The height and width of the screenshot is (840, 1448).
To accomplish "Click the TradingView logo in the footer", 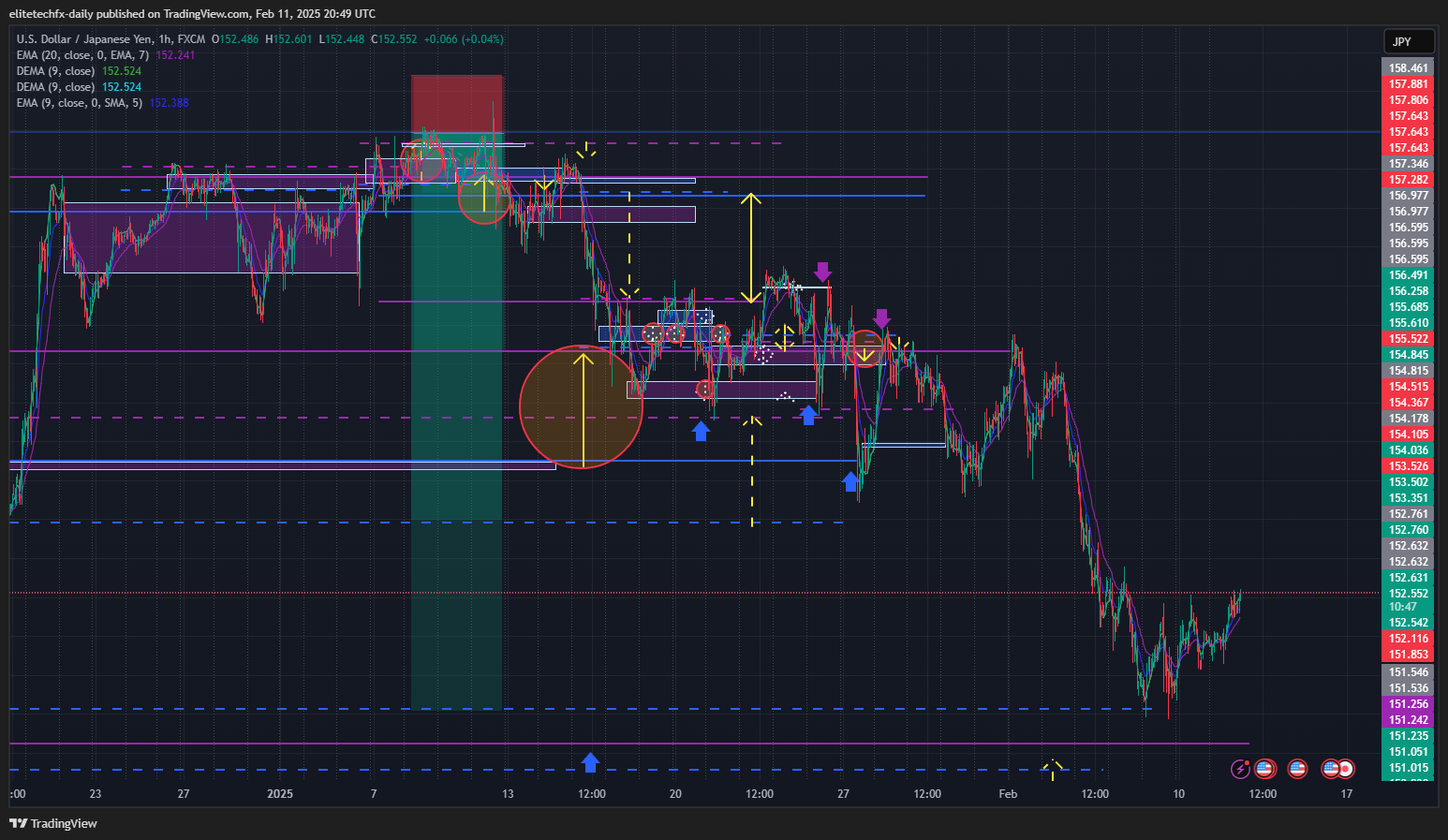I will [53, 823].
